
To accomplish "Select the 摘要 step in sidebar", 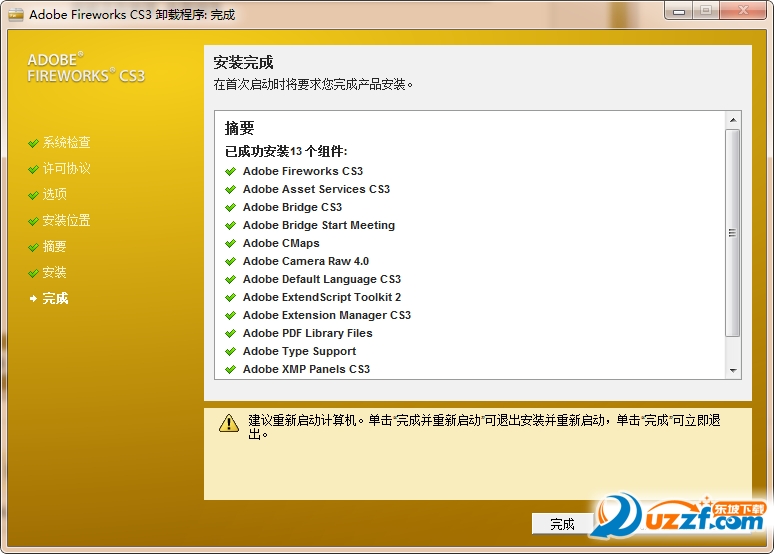I will [x=54, y=246].
